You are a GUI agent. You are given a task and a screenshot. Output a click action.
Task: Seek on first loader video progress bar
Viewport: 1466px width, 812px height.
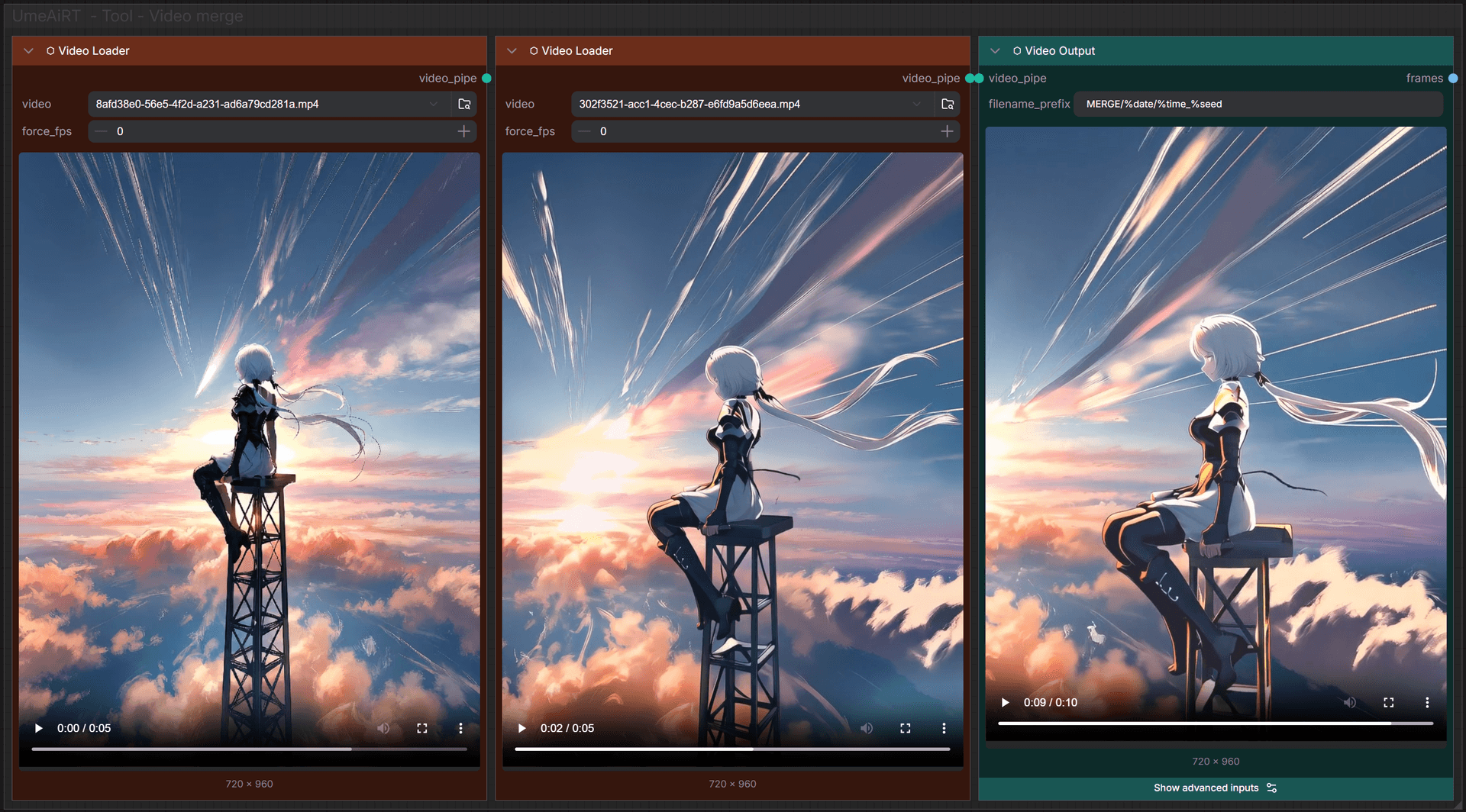pyautogui.click(x=249, y=749)
